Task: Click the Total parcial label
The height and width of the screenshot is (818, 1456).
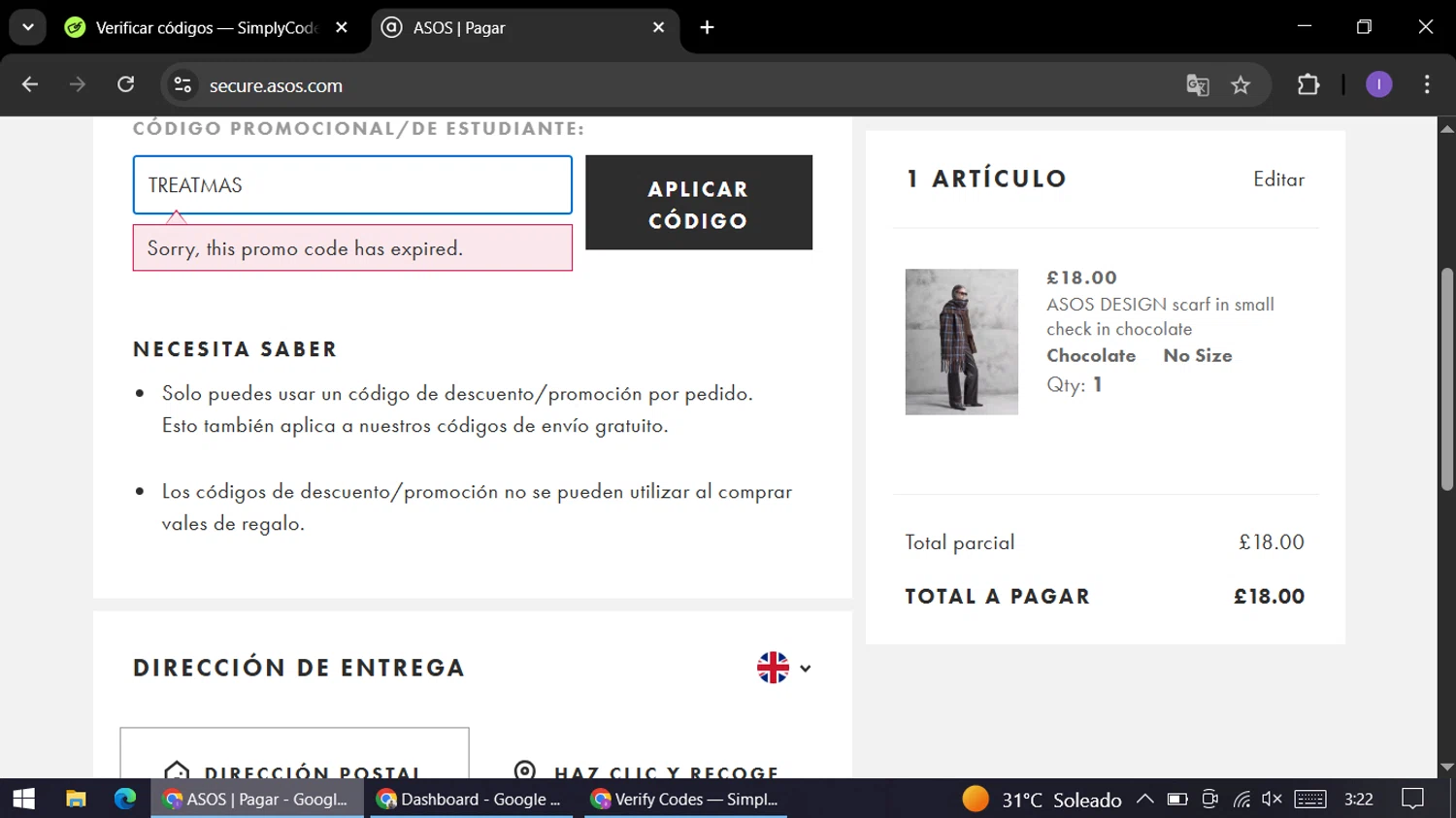Action: [x=960, y=542]
